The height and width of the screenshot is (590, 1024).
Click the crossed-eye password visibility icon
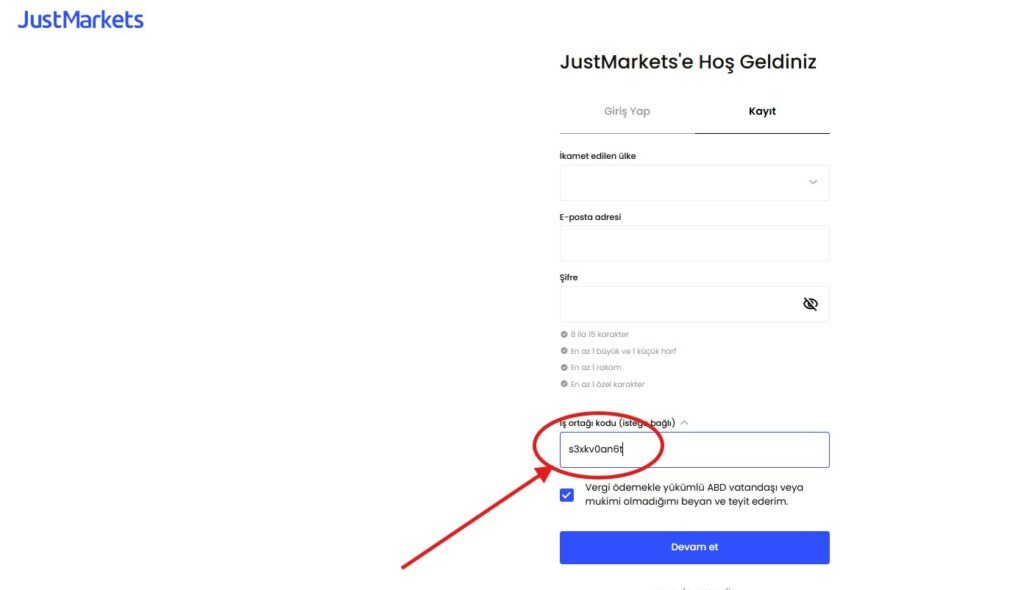[x=810, y=303]
